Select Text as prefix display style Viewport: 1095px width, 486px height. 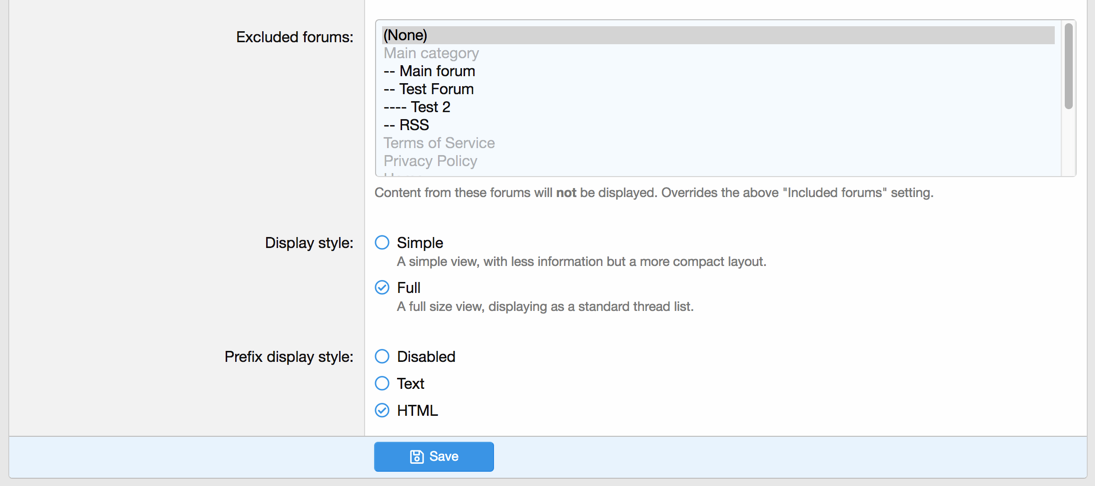382,384
